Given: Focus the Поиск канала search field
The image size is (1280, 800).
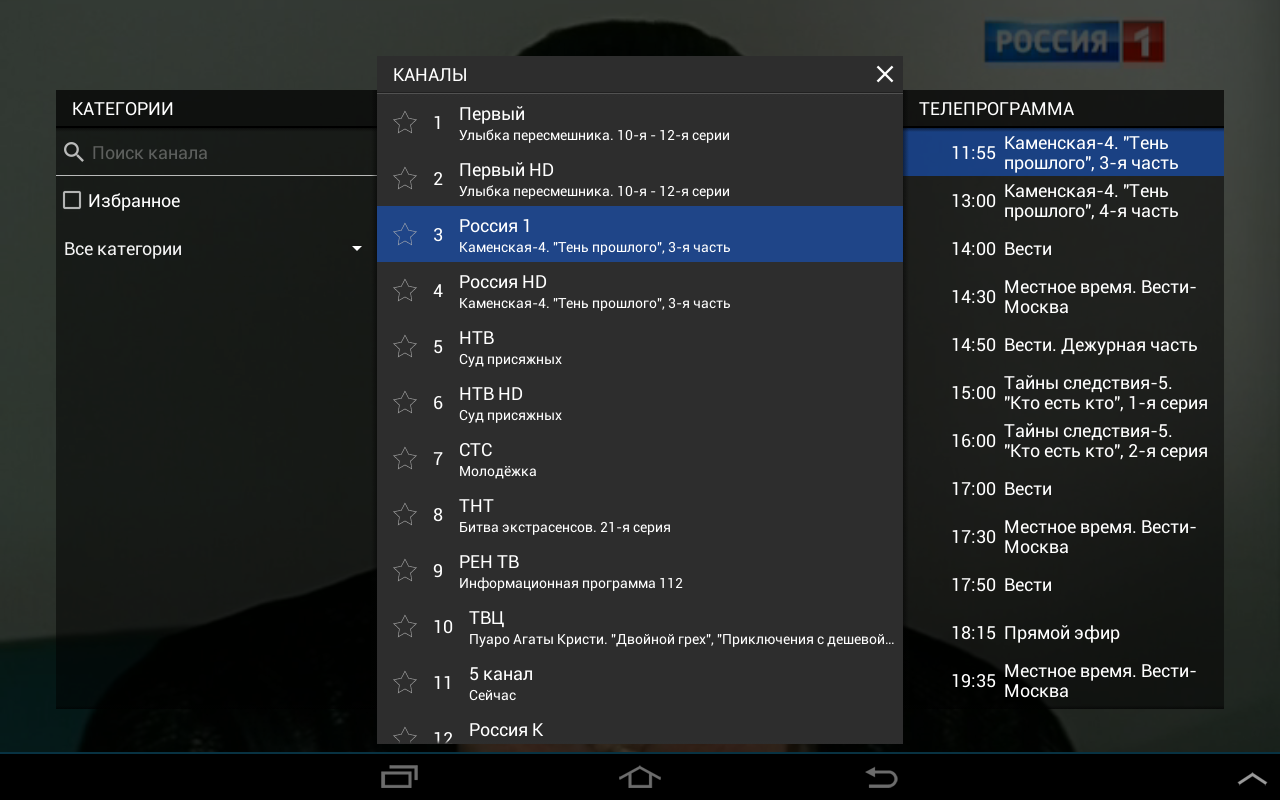Looking at the screenshot, I should pyautogui.click(x=216, y=153).
